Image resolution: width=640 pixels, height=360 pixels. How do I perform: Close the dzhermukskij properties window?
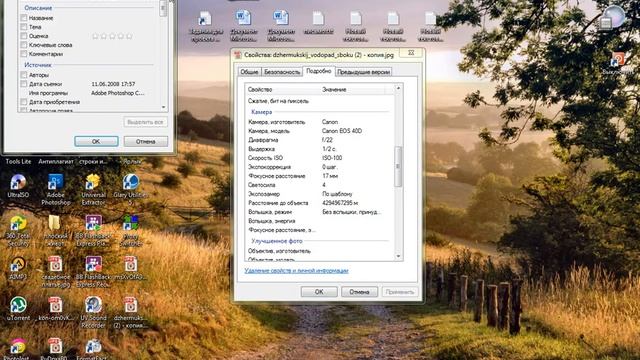[411, 53]
